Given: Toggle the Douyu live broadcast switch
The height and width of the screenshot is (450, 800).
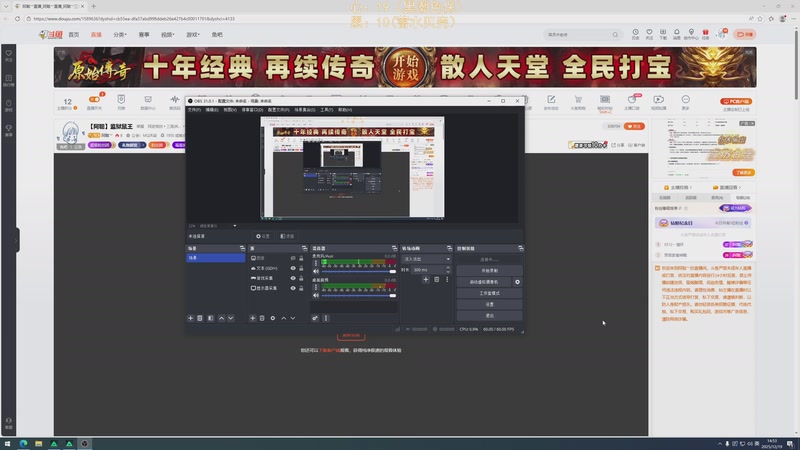Looking at the screenshot, I should [94, 99].
